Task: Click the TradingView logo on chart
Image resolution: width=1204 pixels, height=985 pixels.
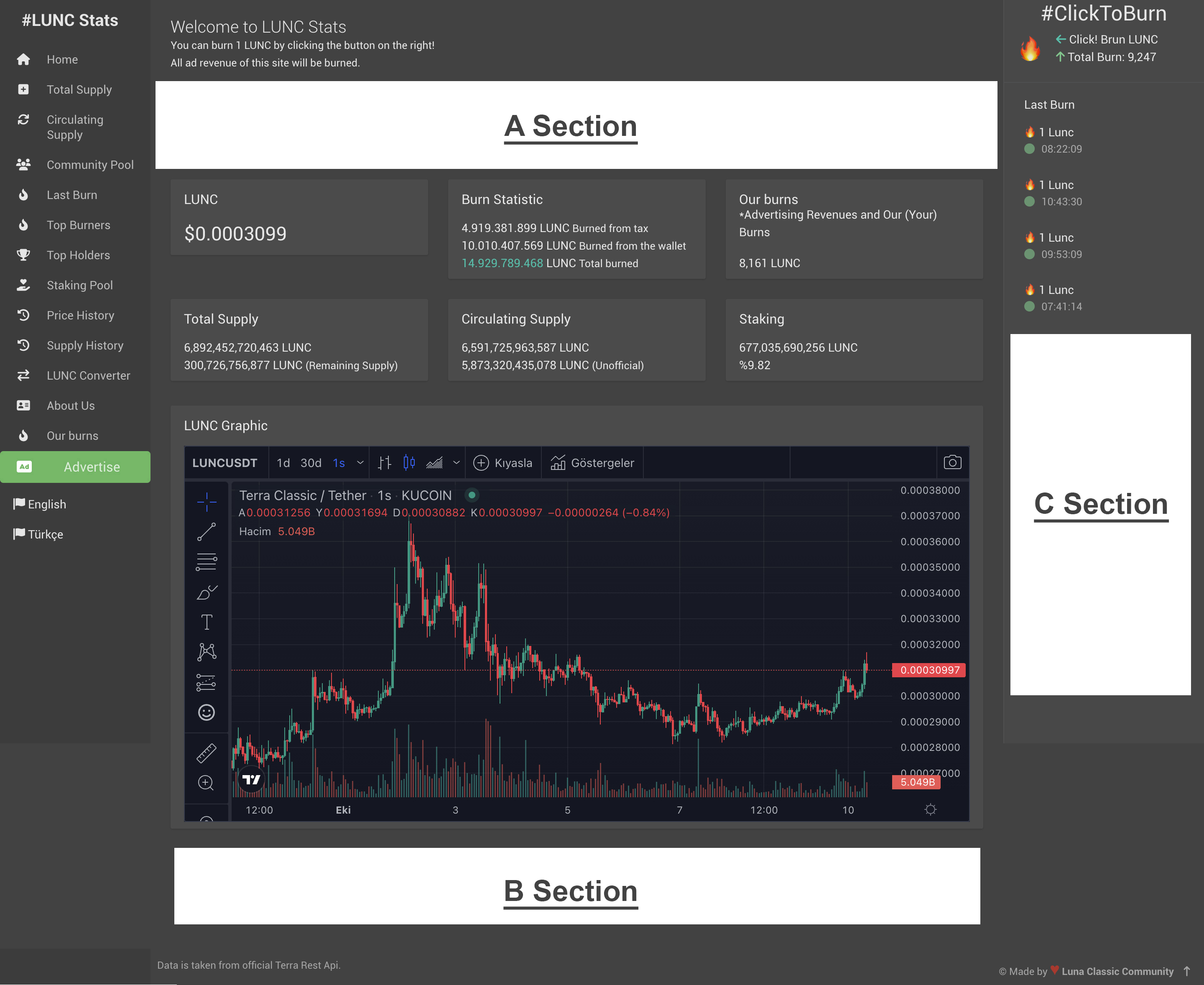Action: pos(251,779)
